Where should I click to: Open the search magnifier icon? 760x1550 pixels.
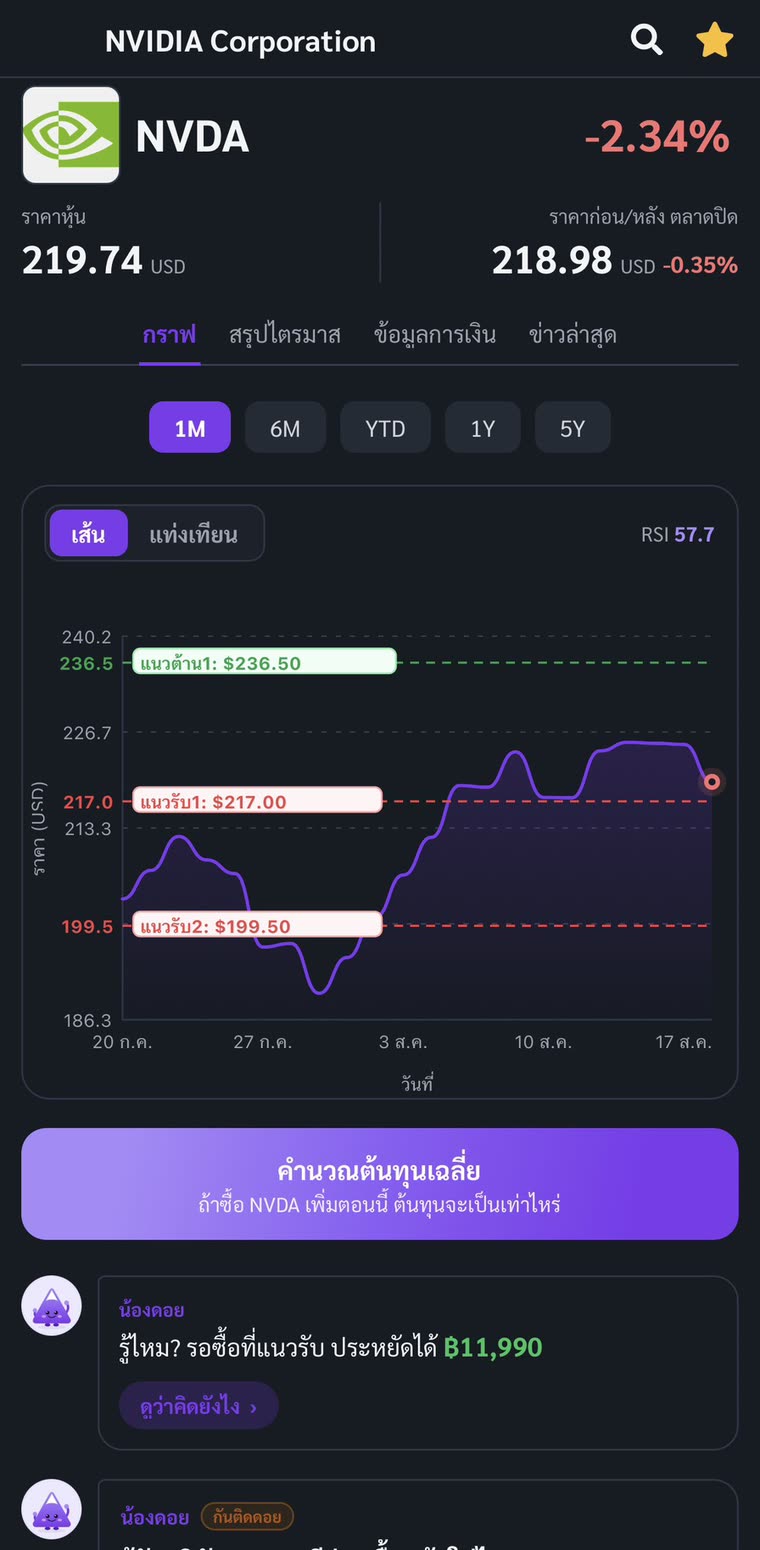coord(647,41)
